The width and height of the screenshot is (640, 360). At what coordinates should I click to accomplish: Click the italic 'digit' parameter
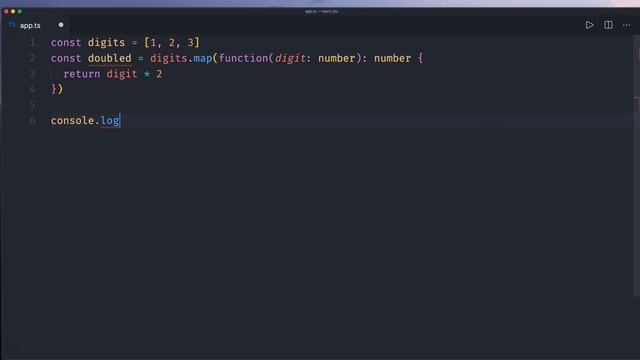pos(290,58)
